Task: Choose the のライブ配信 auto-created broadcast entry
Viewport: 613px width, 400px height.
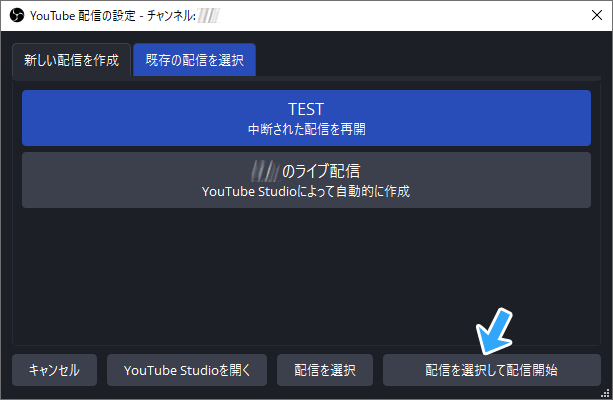Action: click(306, 180)
